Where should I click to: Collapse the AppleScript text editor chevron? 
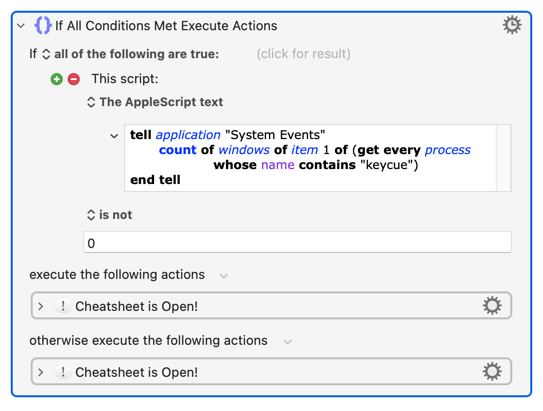click(x=114, y=136)
